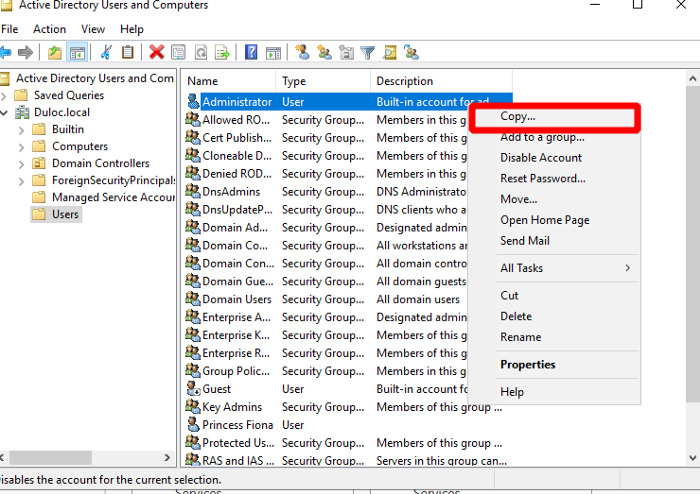
Task: Click tree pane scroll right arrow
Action: [x=167, y=457]
